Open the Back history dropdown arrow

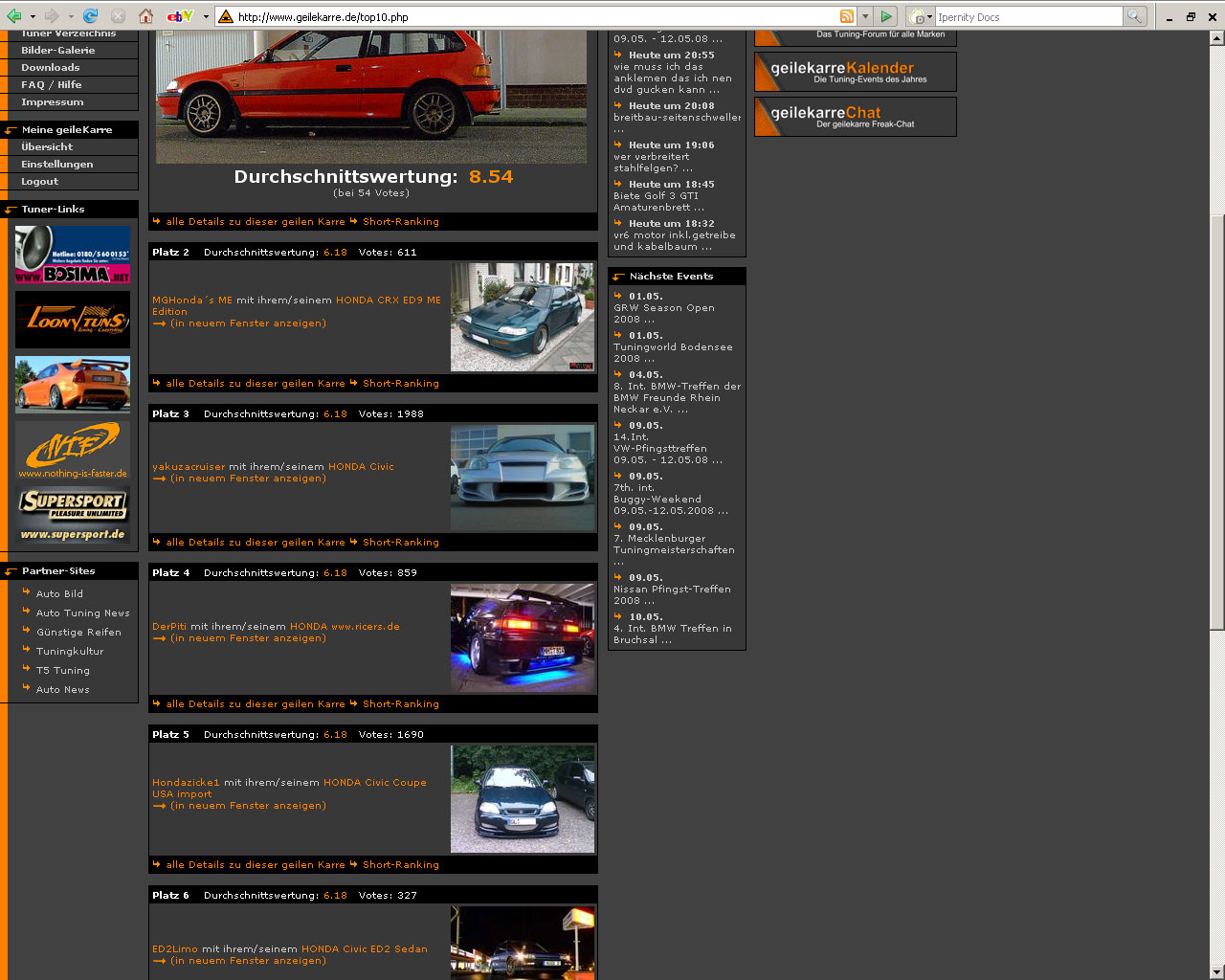(33, 16)
